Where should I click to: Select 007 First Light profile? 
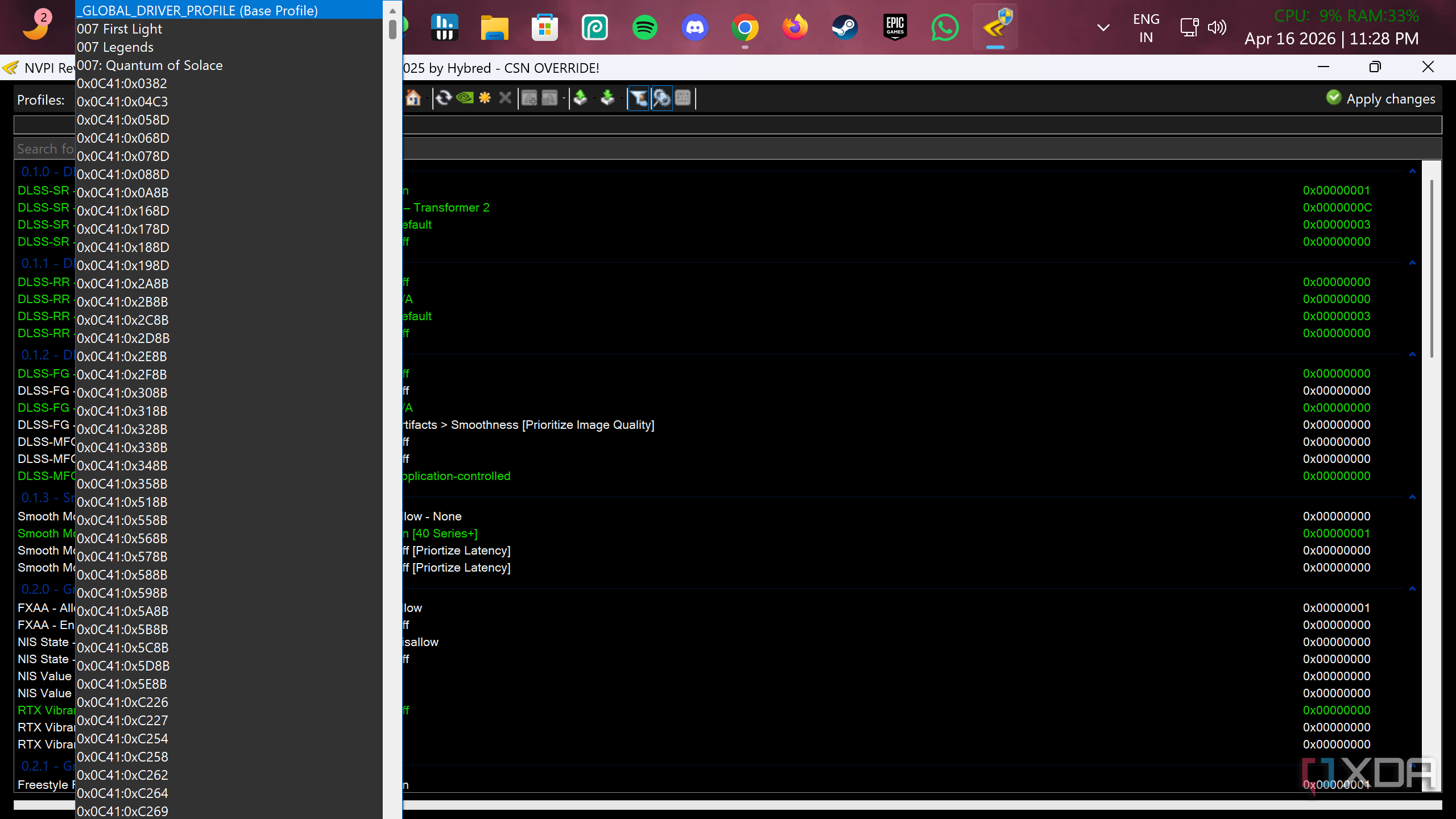(x=229, y=28)
